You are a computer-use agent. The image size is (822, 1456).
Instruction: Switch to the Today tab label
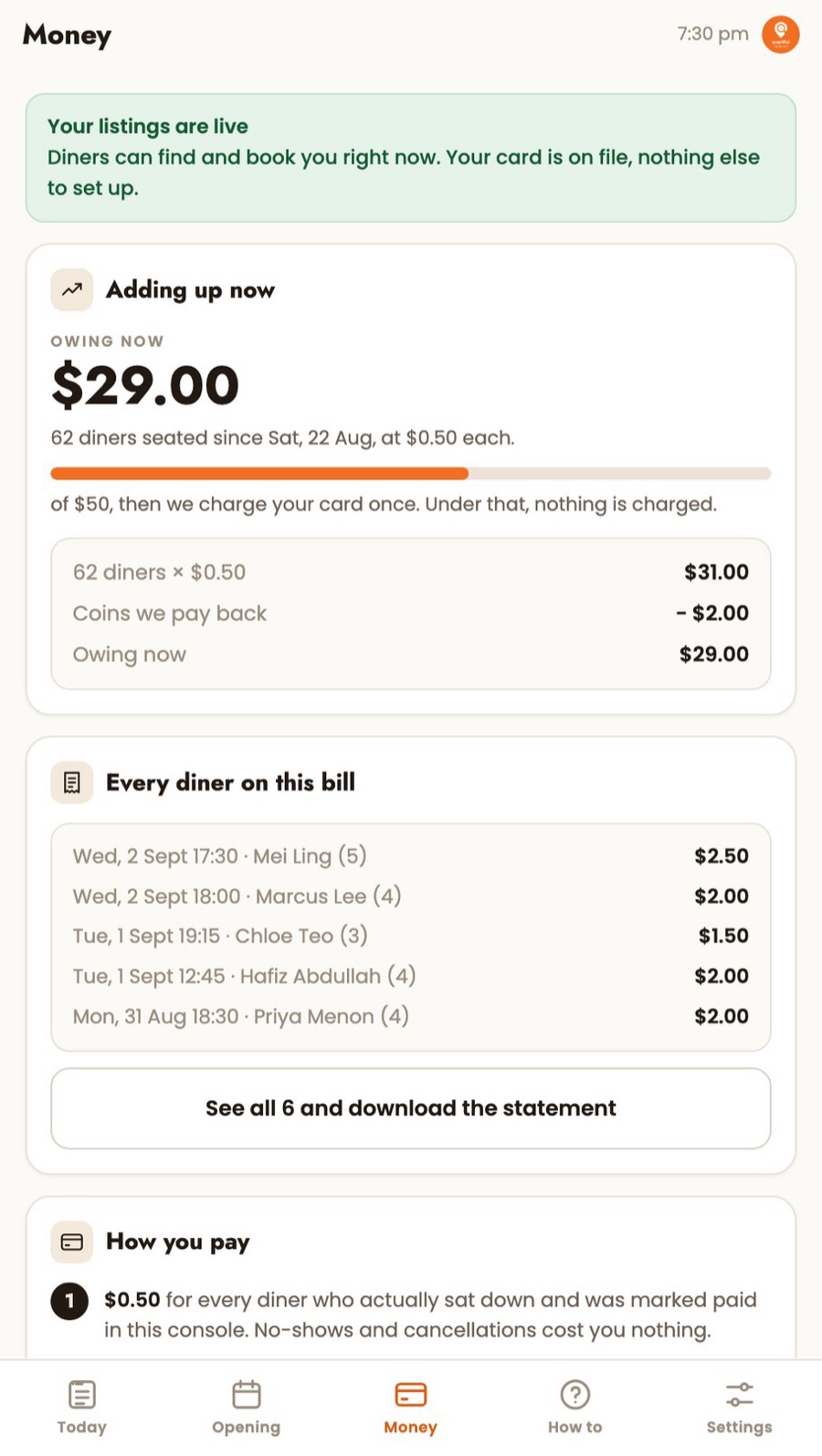[x=82, y=1427]
